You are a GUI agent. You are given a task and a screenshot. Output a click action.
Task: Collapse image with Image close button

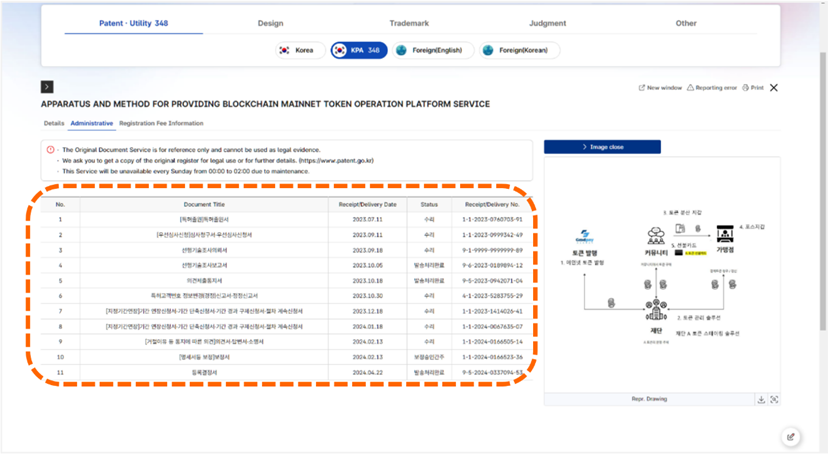click(x=602, y=147)
